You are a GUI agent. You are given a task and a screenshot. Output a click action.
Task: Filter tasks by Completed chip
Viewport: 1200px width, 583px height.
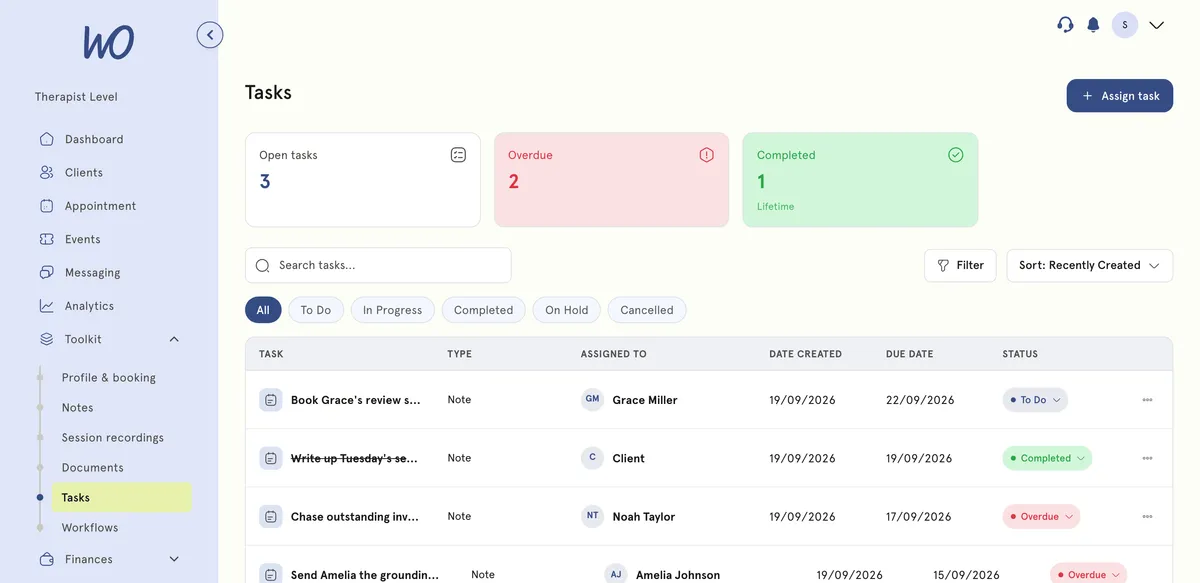(x=483, y=310)
